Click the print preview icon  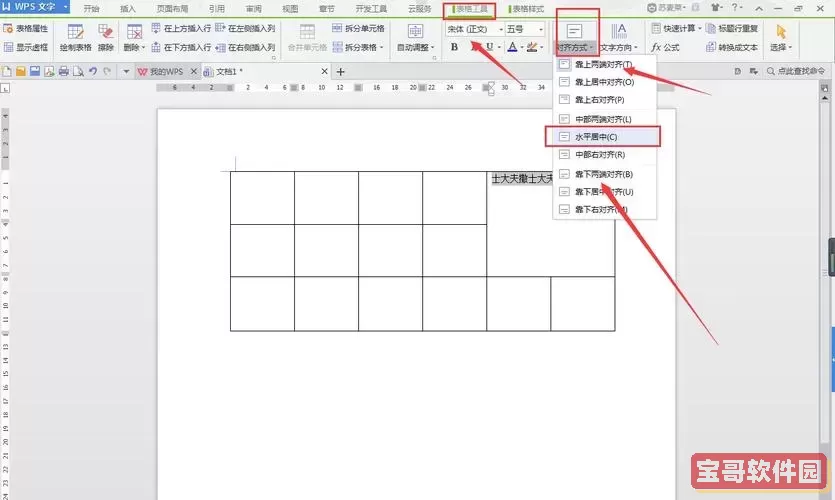pos(78,71)
